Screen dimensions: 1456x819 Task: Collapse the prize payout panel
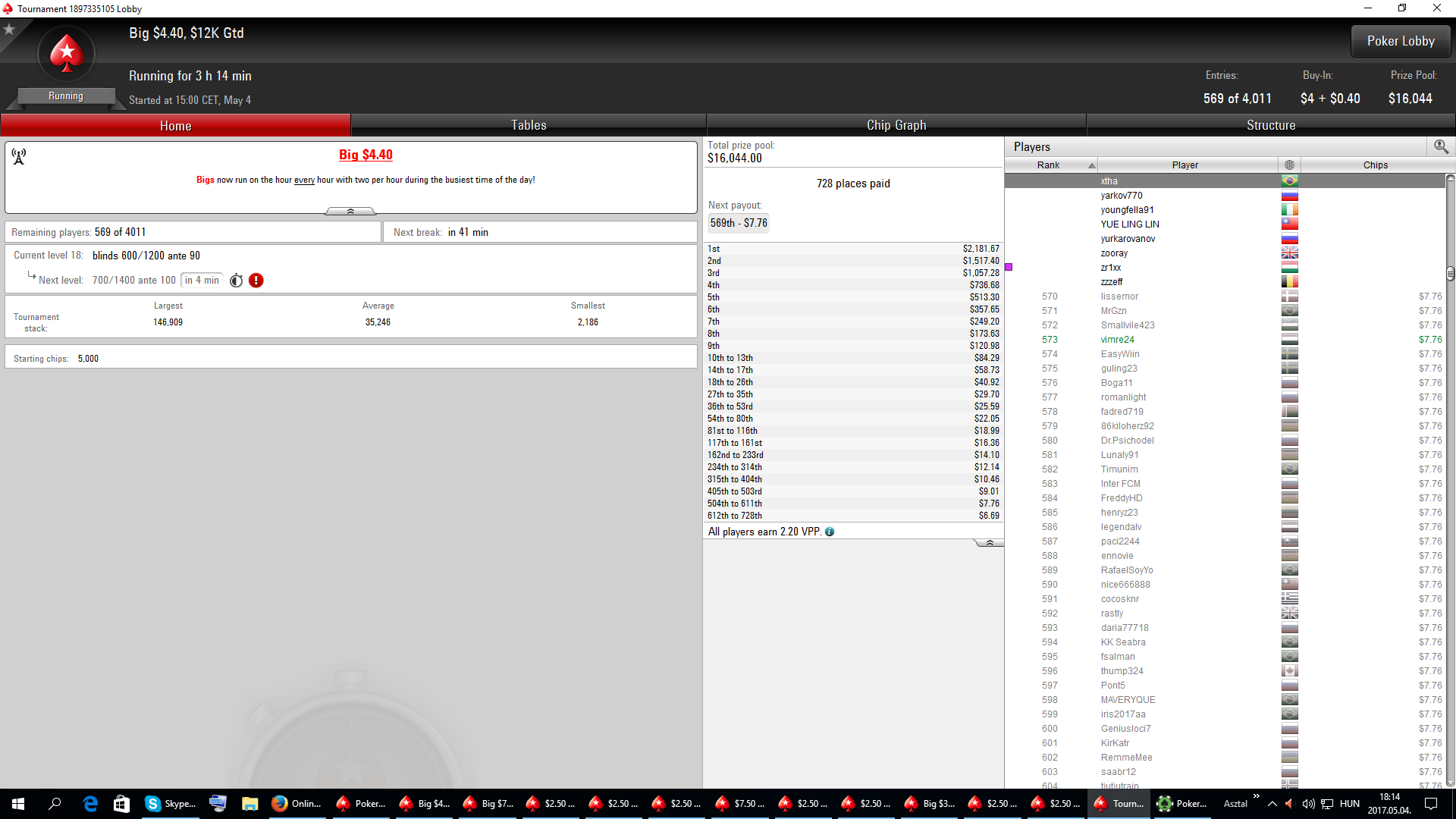[x=989, y=543]
